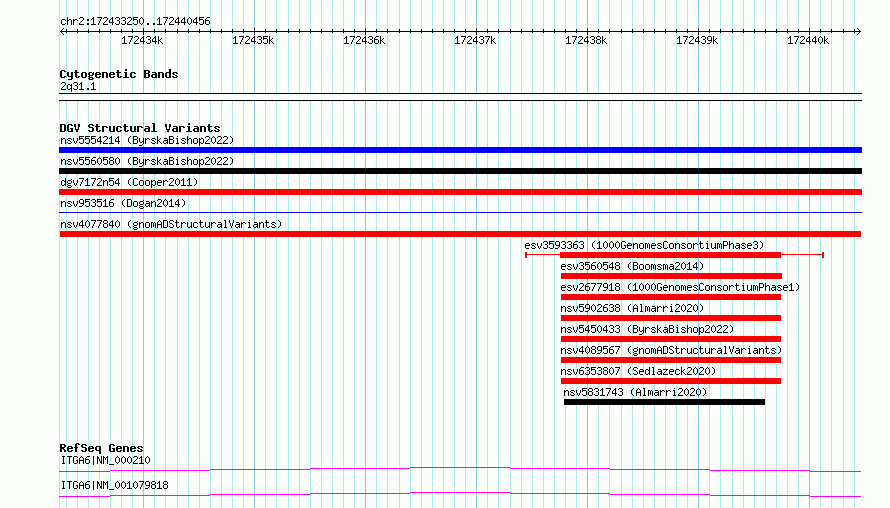Select the magenta ITGA6 NM_000210 transcript line

click(460, 469)
